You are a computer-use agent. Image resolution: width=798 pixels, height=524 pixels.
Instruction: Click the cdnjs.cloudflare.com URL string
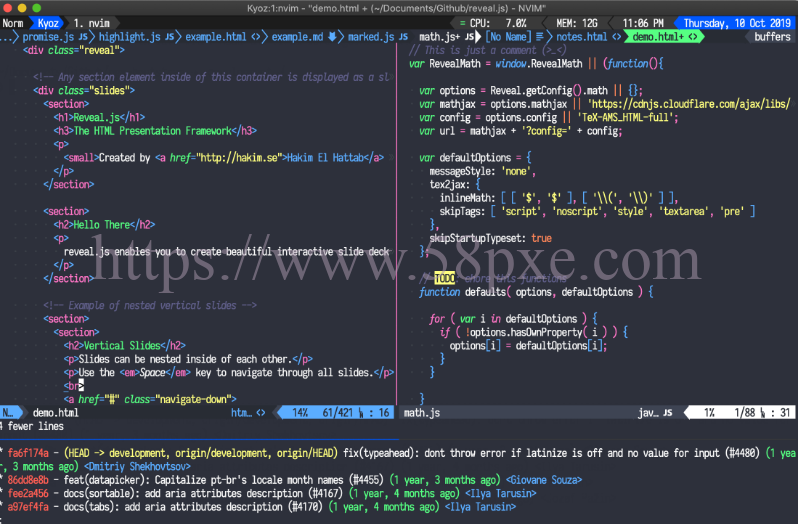click(689, 104)
